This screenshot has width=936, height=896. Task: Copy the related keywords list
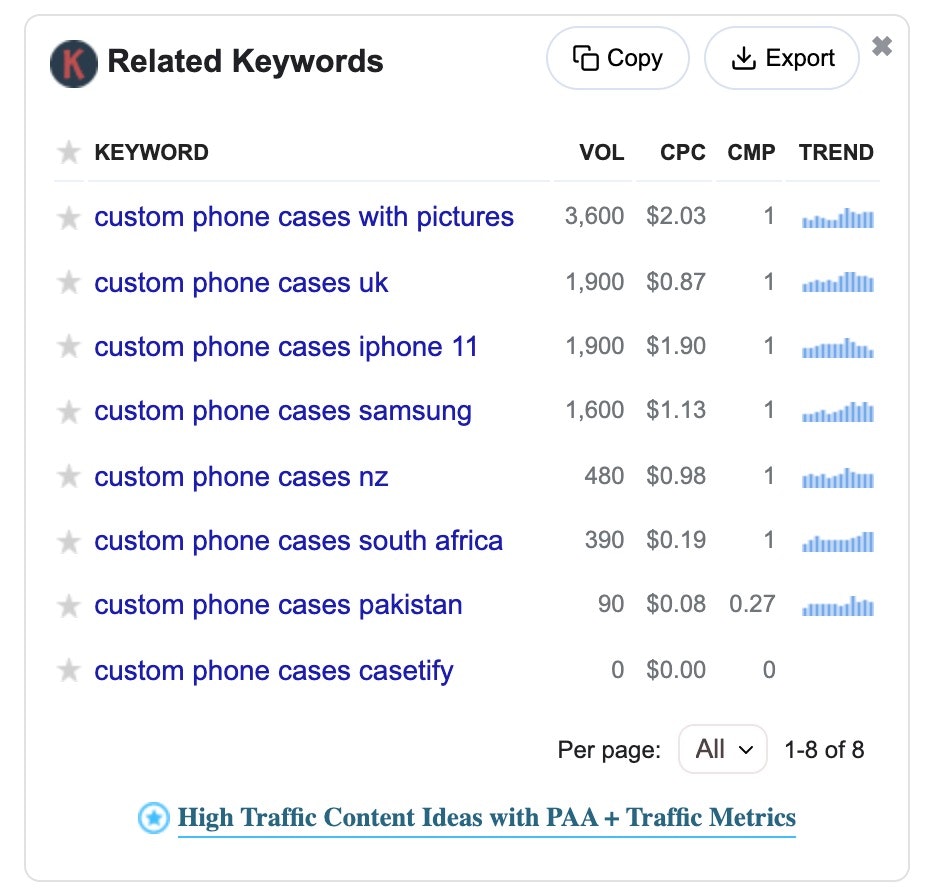[618, 58]
